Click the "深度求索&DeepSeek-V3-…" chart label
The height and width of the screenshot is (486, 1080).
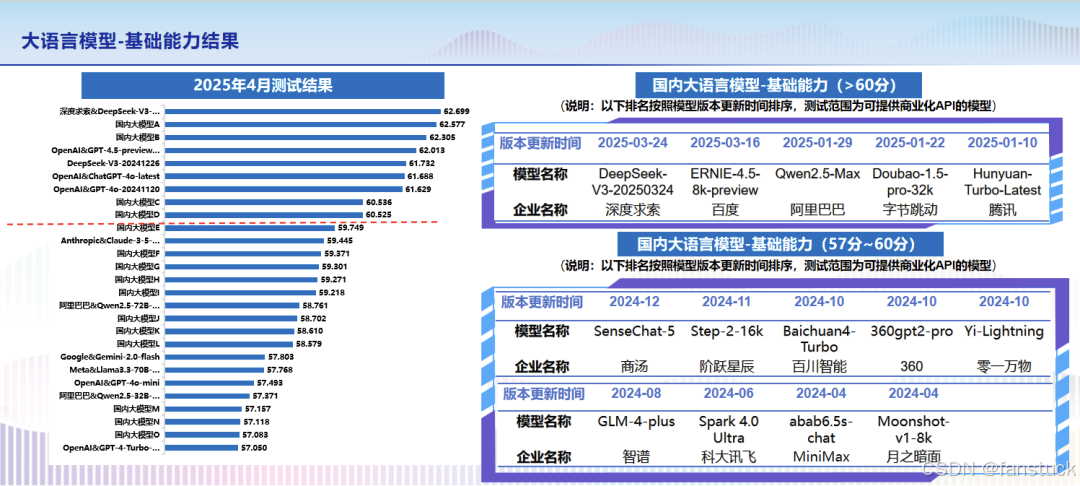pyautogui.click(x=110, y=111)
